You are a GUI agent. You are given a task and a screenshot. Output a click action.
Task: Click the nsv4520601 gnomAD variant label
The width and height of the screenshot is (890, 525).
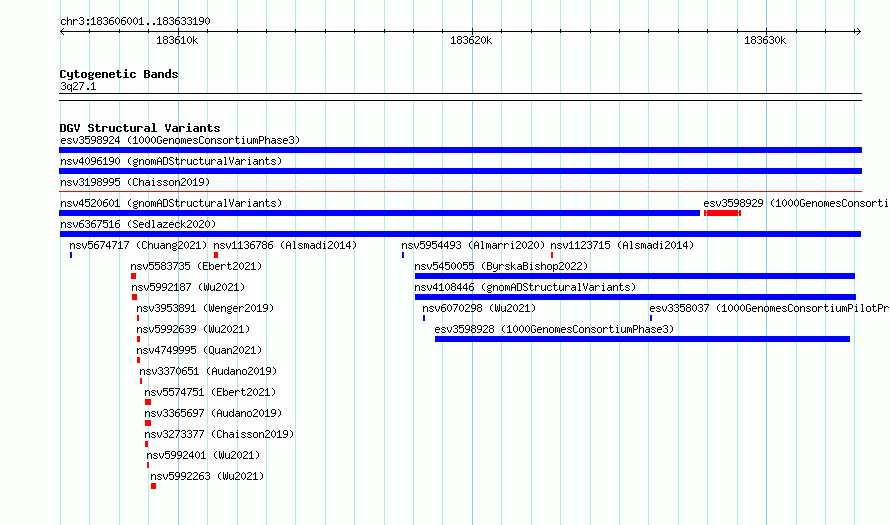click(171, 203)
